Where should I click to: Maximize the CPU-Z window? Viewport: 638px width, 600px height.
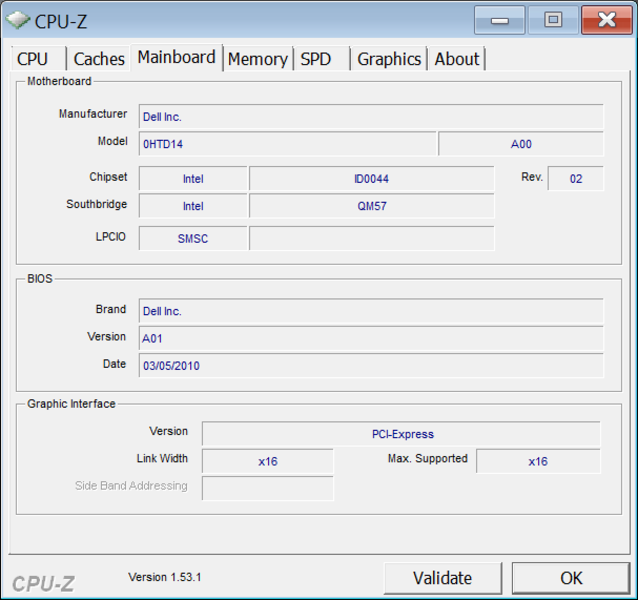click(x=553, y=20)
